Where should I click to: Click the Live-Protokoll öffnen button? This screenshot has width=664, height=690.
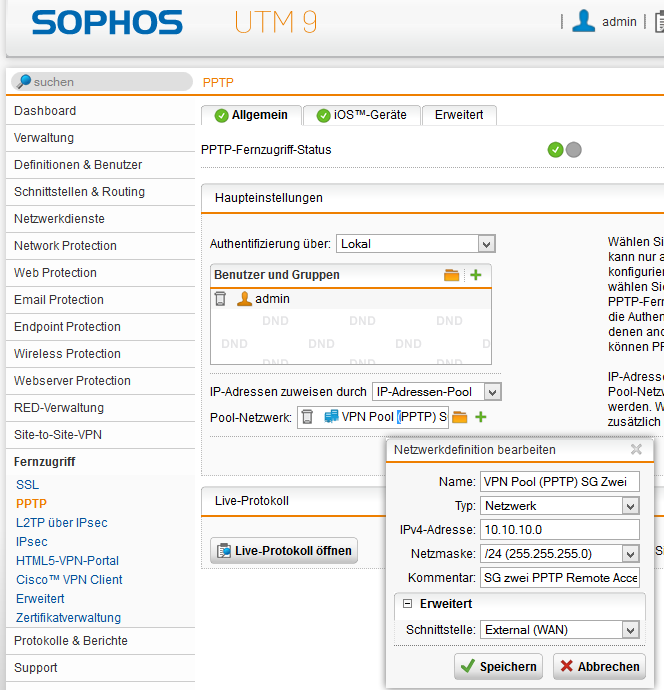[x=283, y=551]
